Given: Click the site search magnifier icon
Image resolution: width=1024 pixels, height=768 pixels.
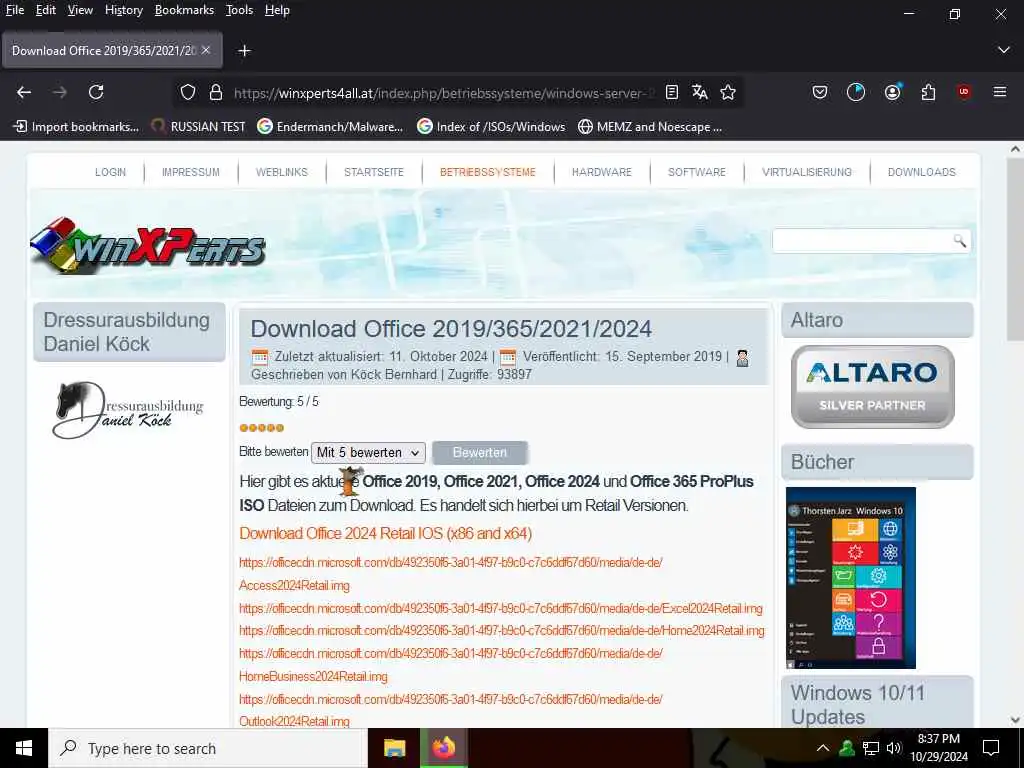Looking at the screenshot, I should point(959,240).
